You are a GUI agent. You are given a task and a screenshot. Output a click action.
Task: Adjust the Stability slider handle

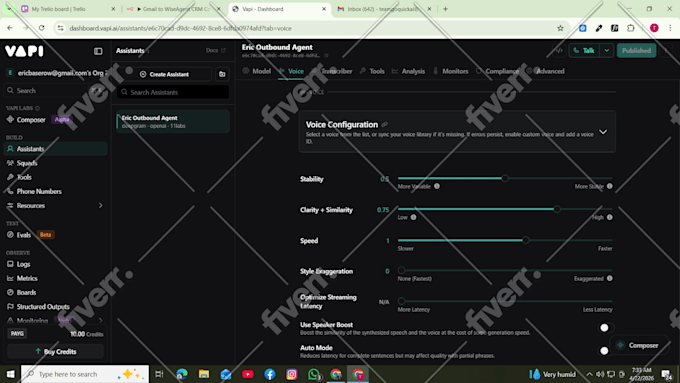pyautogui.click(x=505, y=178)
